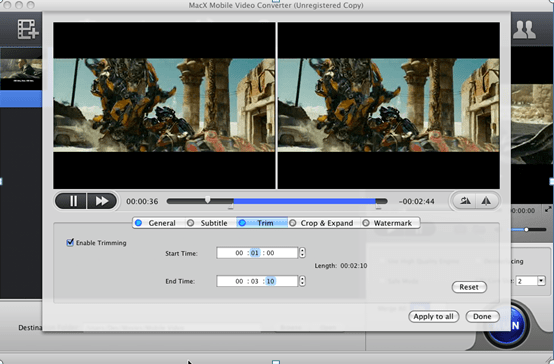Click the flip video mirror icon

click(x=487, y=201)
